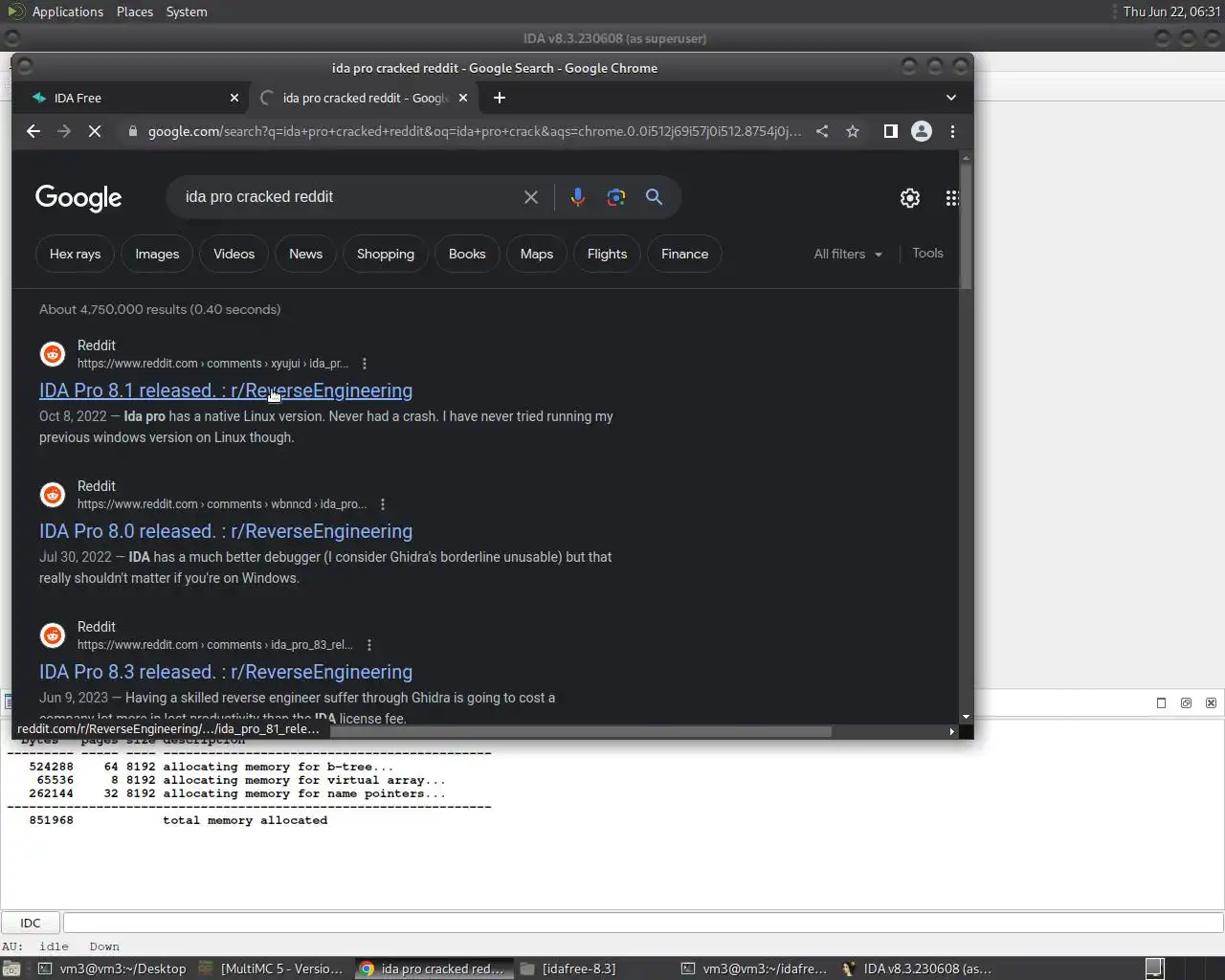Open IDA Pro 8.0 released link
This screenshot has width=1225, height=980.
pyautogui.click(x=226, y=531)
